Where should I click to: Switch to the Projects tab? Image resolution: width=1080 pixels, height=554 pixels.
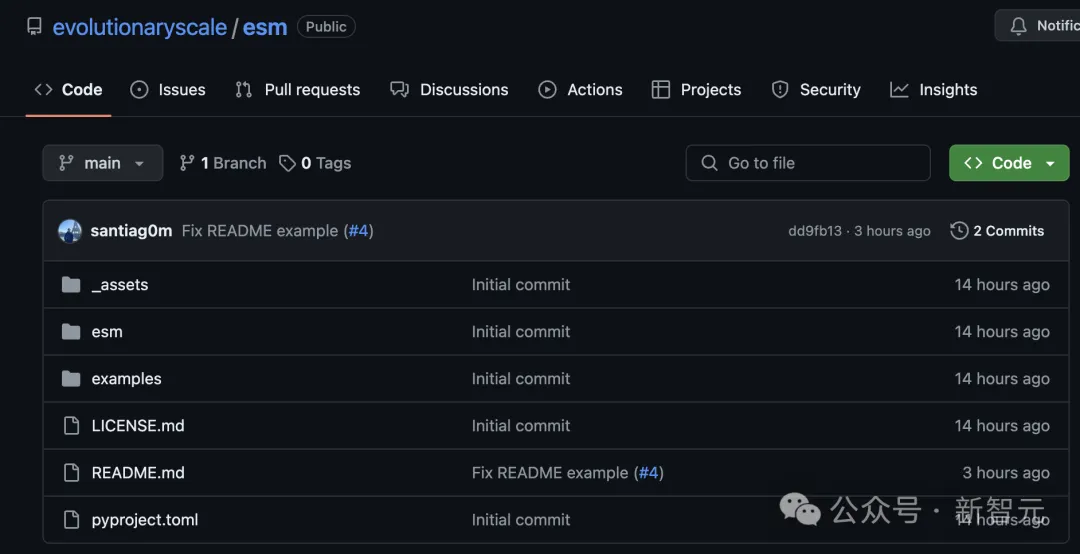696,90
